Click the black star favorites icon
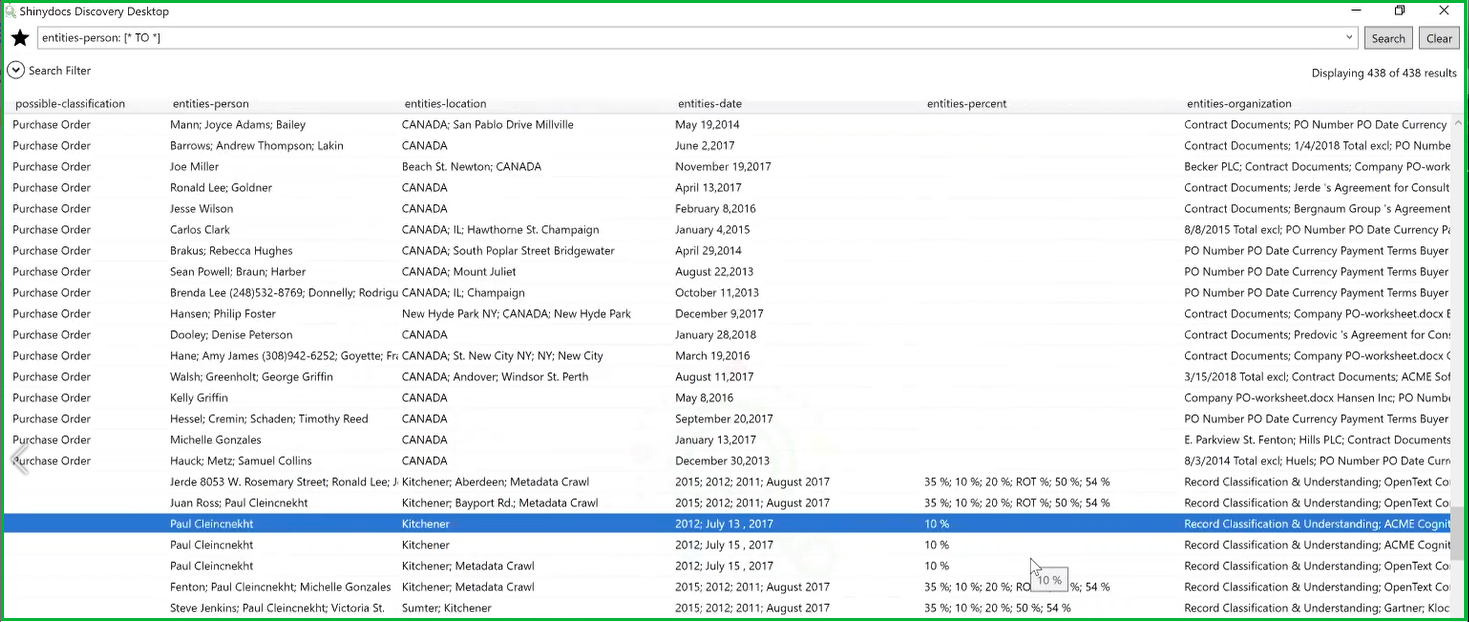This screenshot has width=1469, height=622. point(20,38)
